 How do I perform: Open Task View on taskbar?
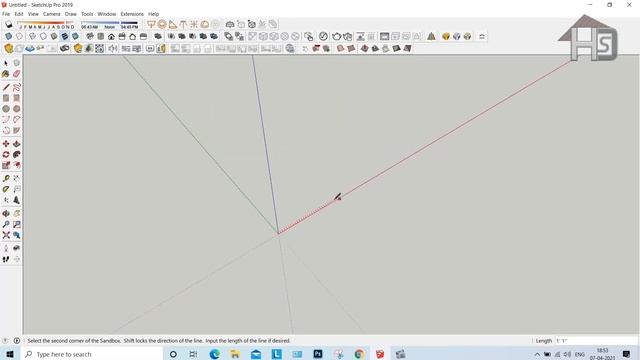pos(193,354)
